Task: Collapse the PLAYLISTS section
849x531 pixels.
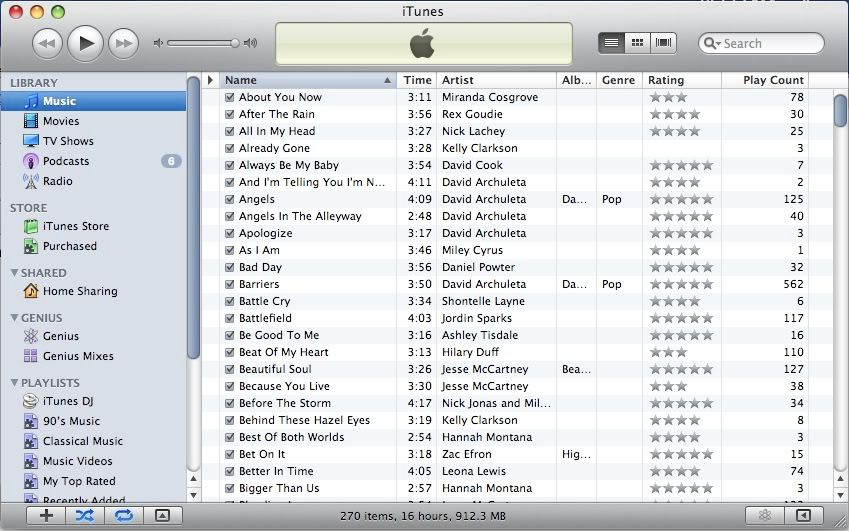Action: (x=15, y=383)
